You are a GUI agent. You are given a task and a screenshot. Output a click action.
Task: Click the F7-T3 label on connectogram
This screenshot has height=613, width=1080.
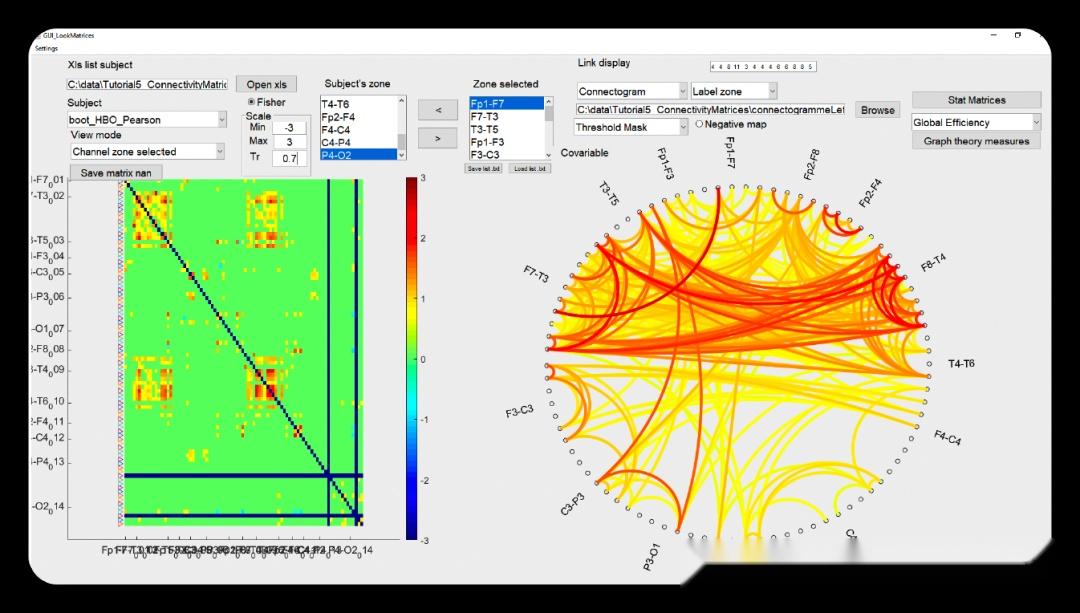(537, 274)
